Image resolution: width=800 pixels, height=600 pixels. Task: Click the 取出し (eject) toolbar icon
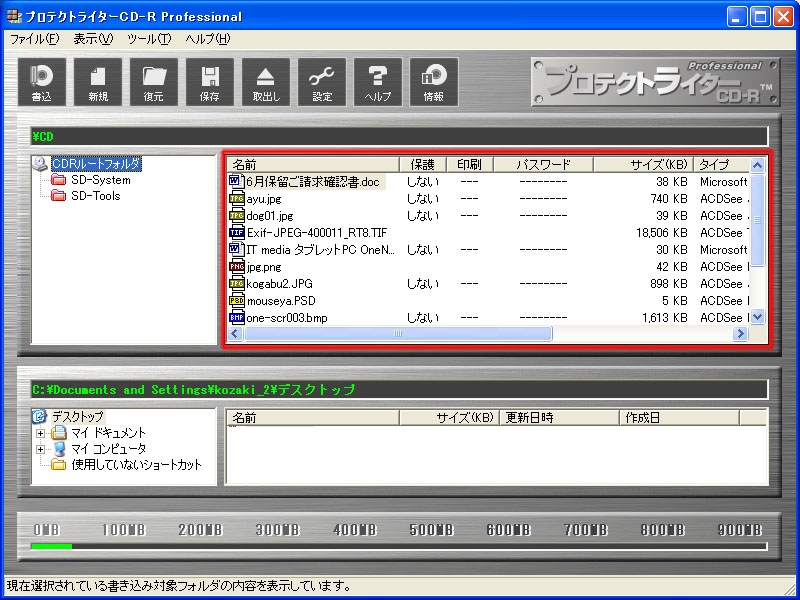coord(266,82)
